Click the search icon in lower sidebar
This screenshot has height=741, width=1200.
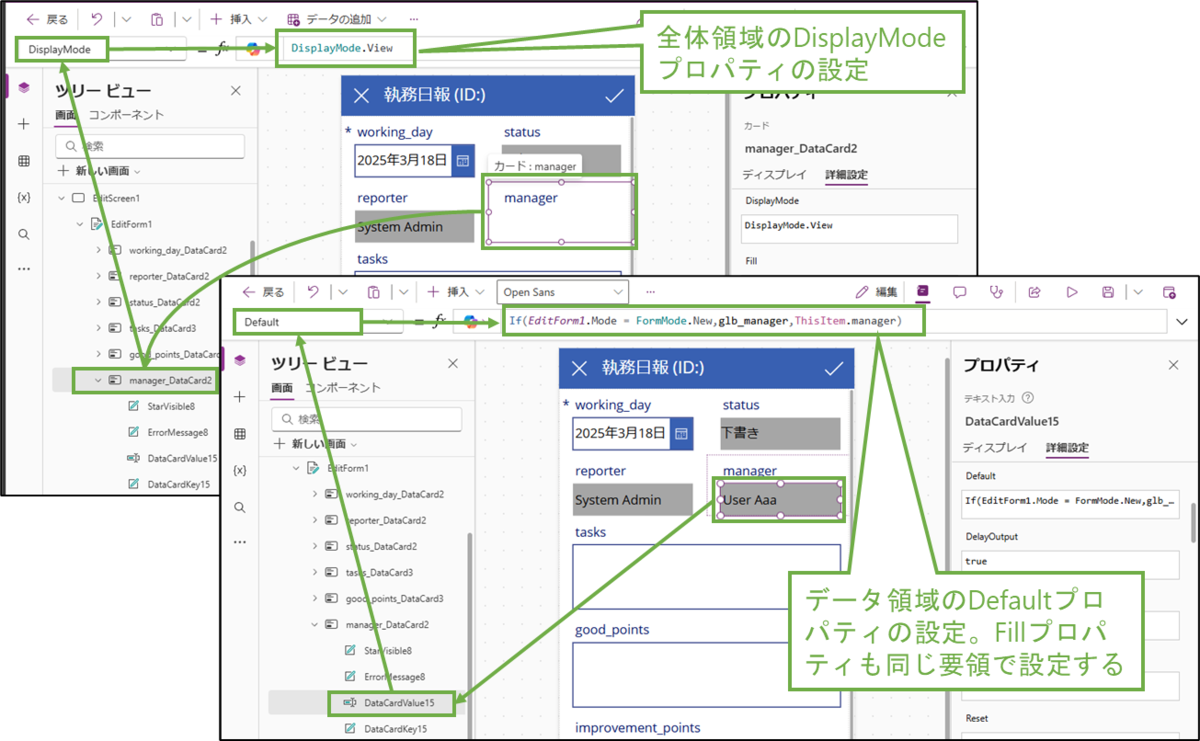coord(240,507)
